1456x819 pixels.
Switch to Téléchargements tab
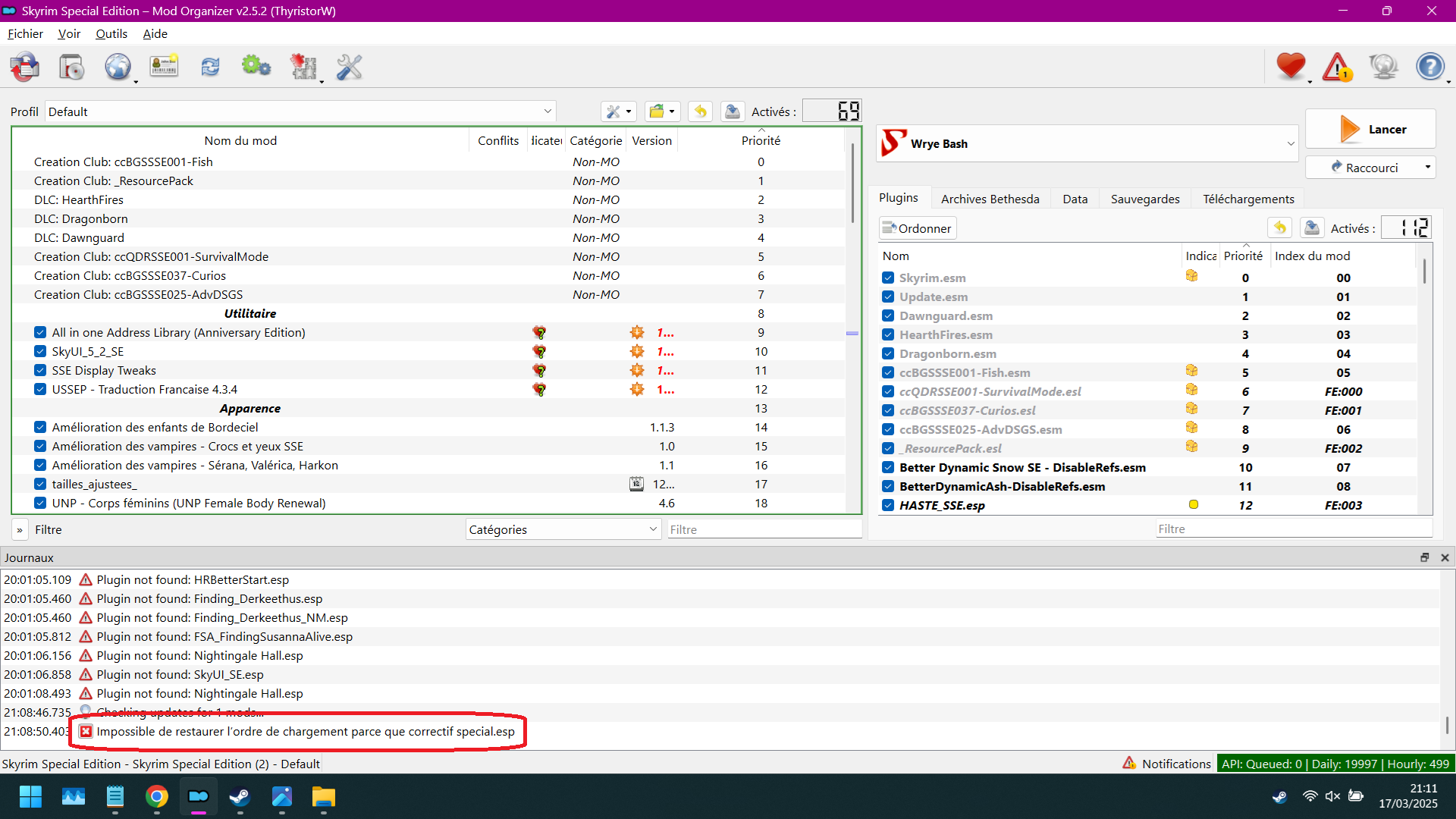click(1248, 199)
